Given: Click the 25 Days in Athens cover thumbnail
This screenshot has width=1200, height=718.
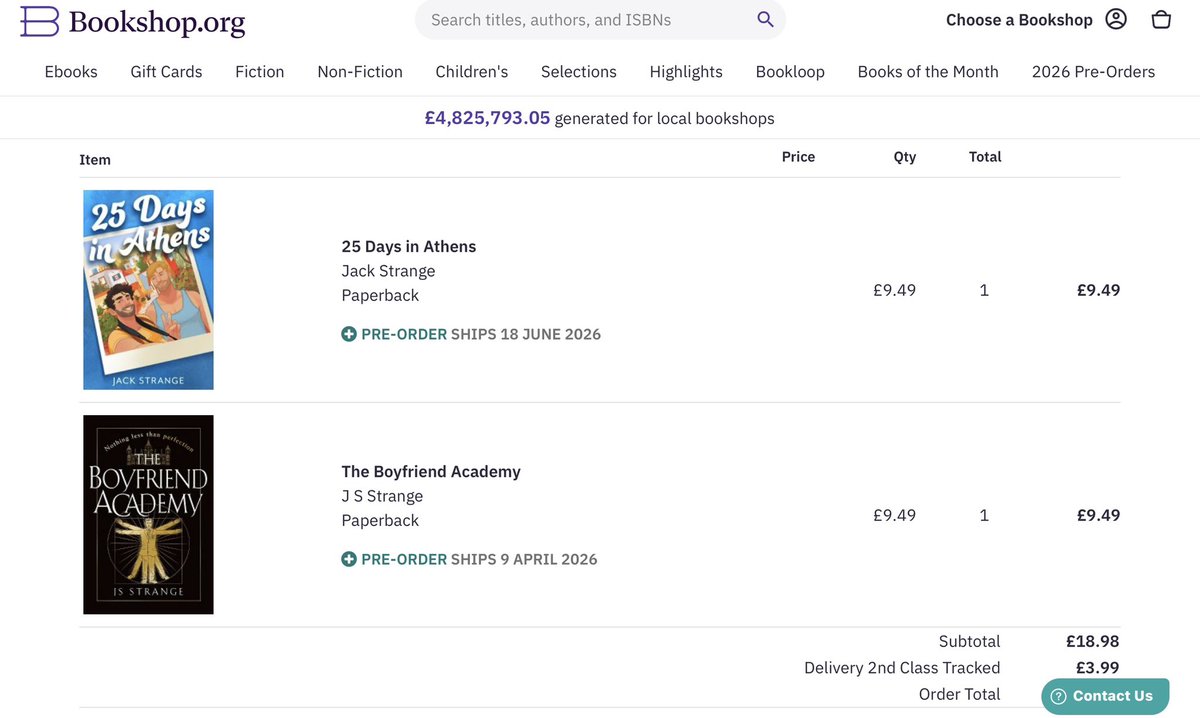Looking at the screenshot, I should [x=148, y=289].
